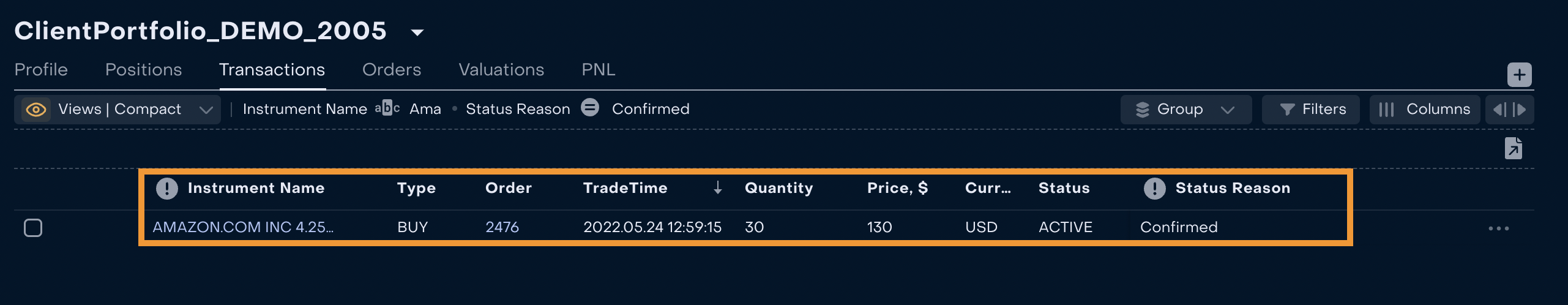Click the equals operator icon in Status Reason filter
1568x305 pixels.
click(590, 108)
